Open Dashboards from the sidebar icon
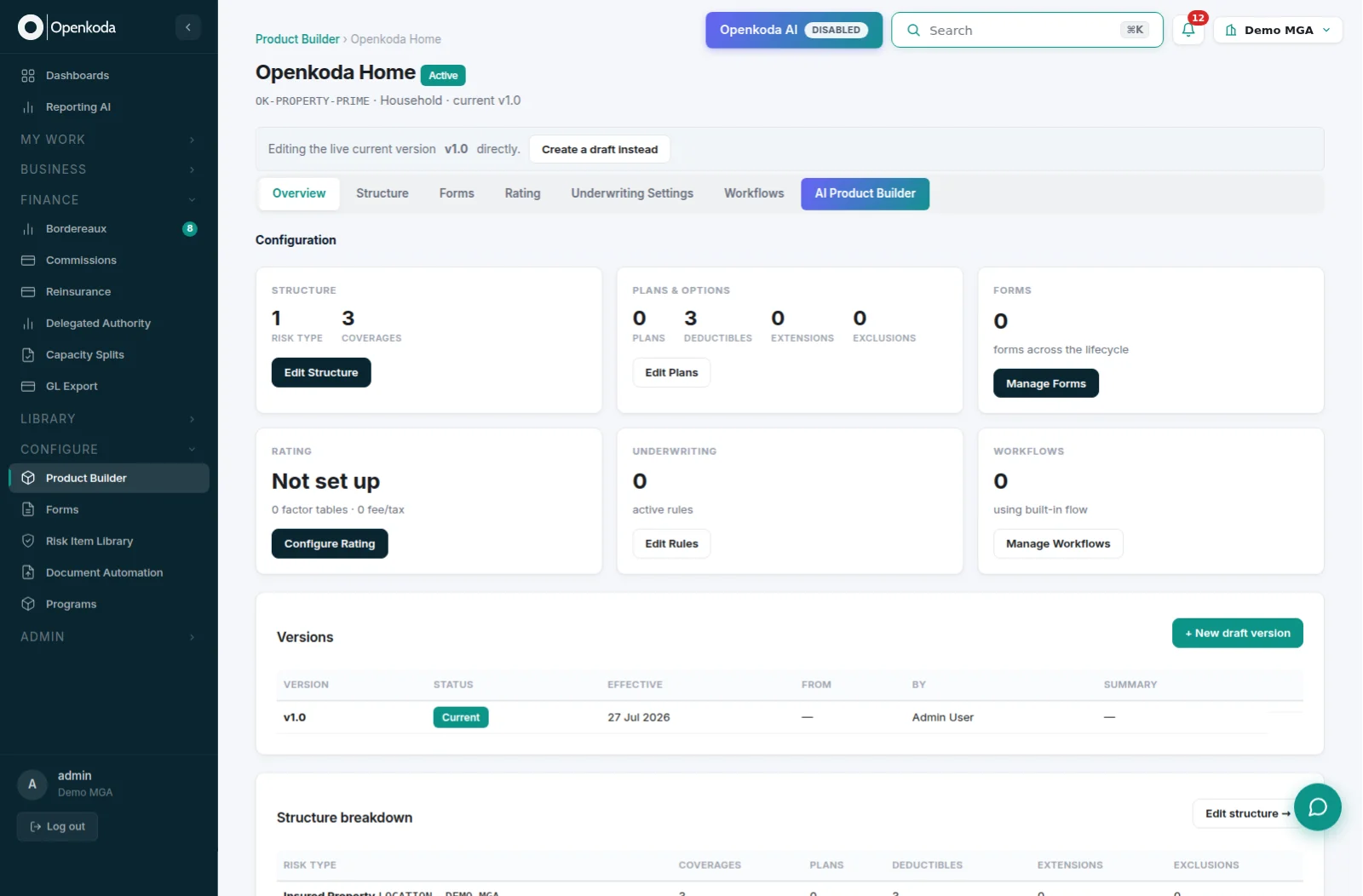 tap(28, 76)
